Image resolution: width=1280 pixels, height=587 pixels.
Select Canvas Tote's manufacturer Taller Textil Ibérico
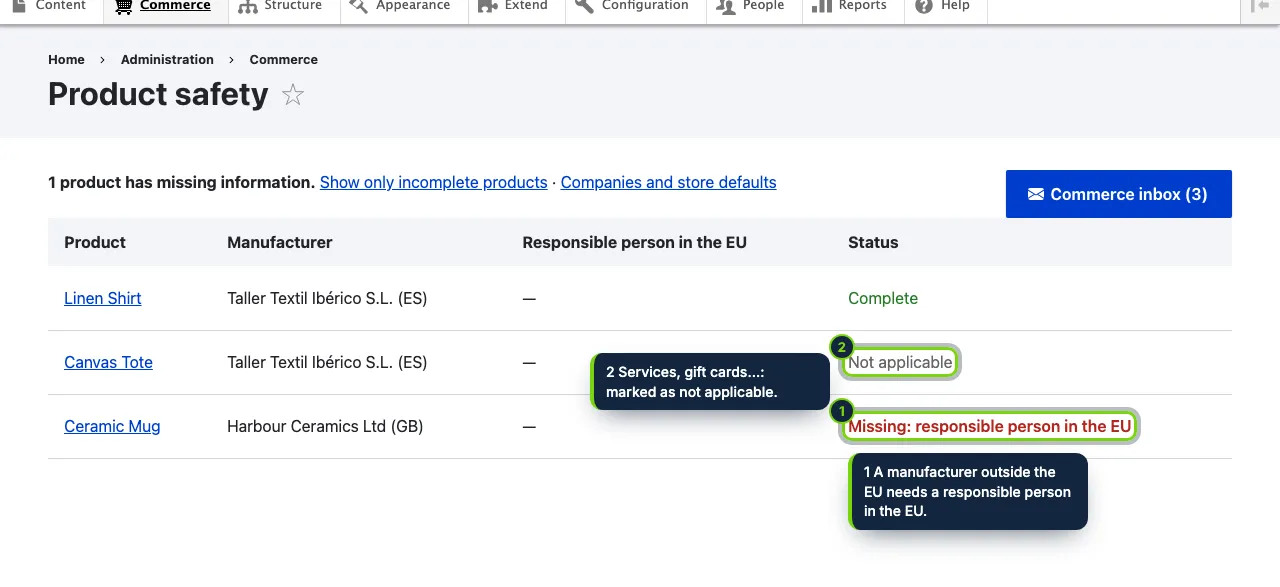[327, 363]
